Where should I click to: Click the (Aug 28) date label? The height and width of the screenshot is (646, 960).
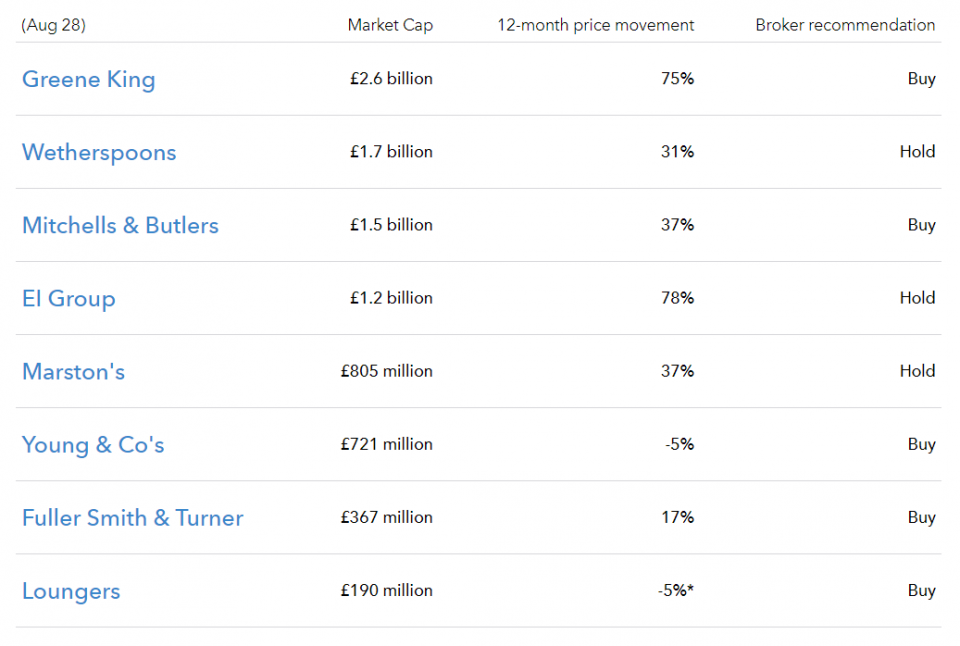(53, 25)
